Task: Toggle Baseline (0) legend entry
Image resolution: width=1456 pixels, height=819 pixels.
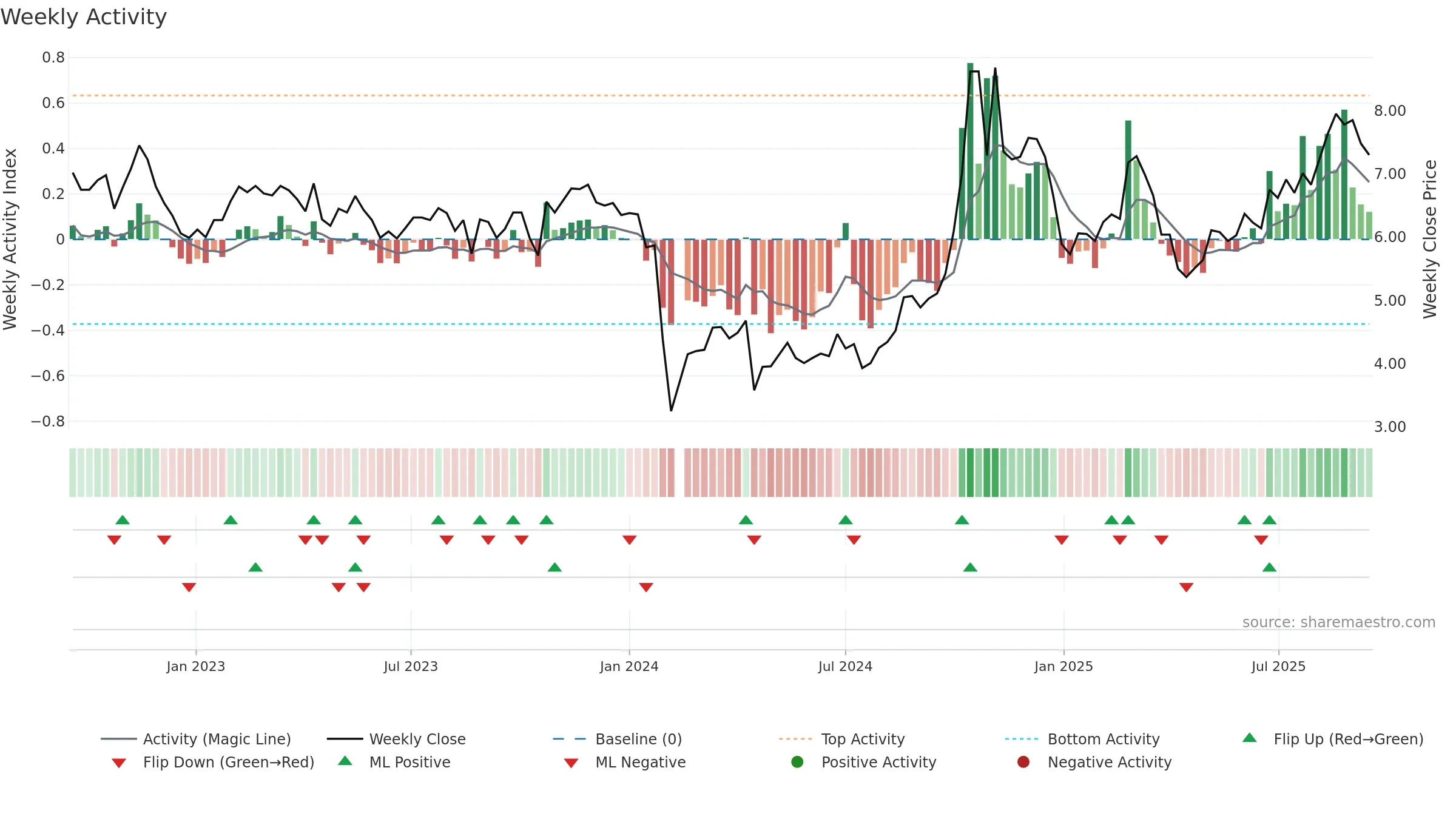Action: point(618,739)
